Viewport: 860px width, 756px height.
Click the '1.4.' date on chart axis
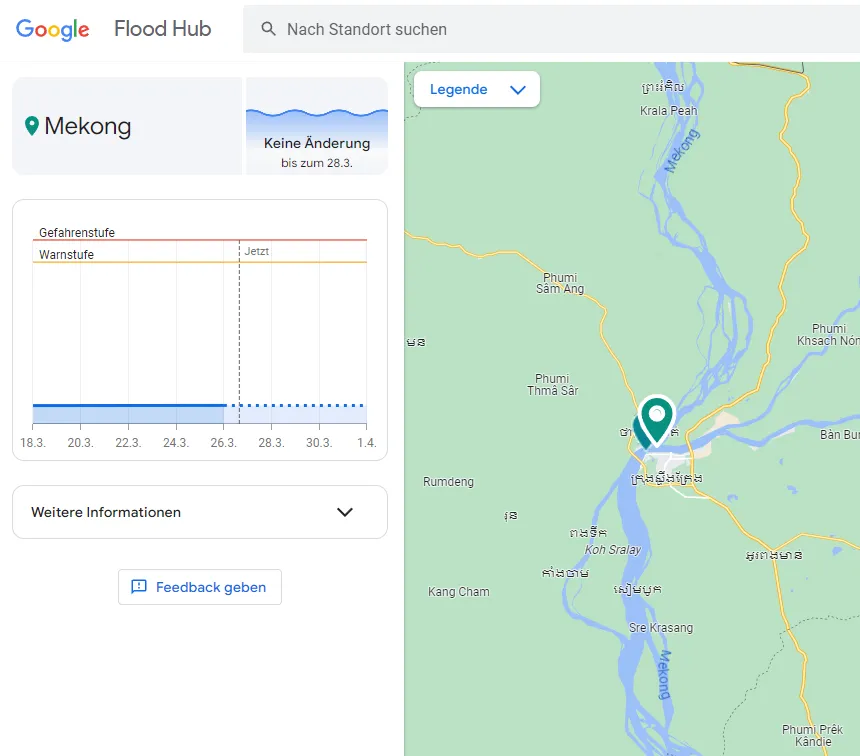366,443
